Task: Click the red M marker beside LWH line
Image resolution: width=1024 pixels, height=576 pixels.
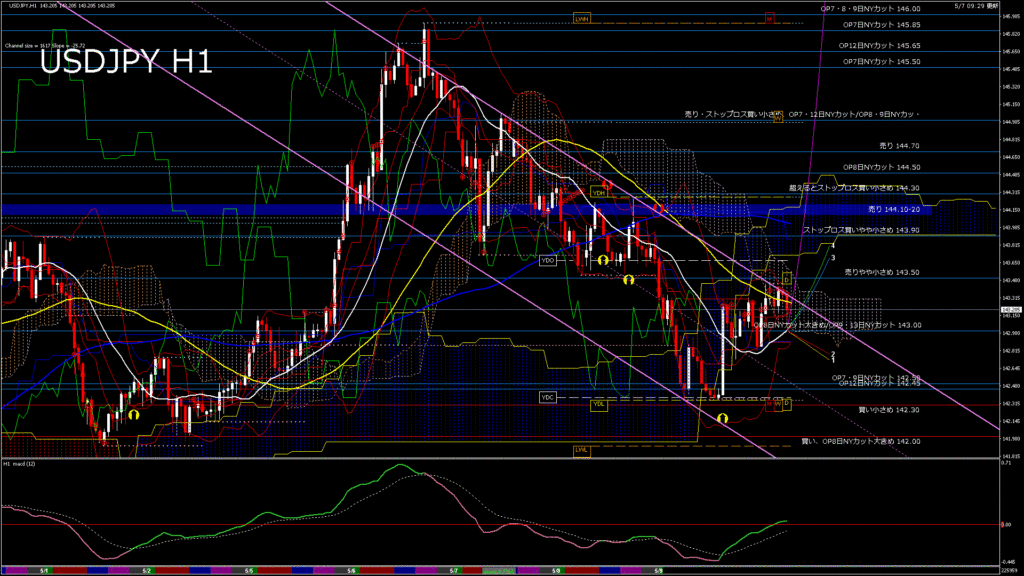Action: 770,18
